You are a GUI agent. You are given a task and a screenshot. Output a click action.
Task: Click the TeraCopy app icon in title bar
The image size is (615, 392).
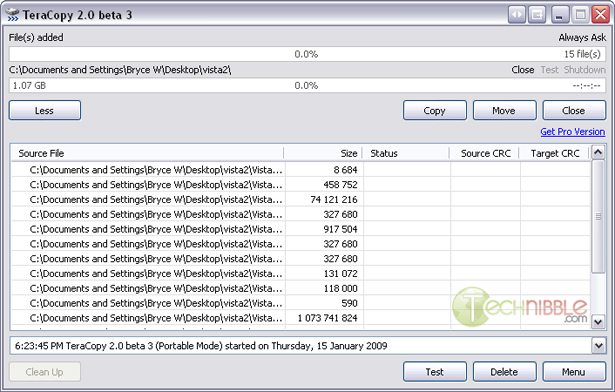click(x=13, y=15)
